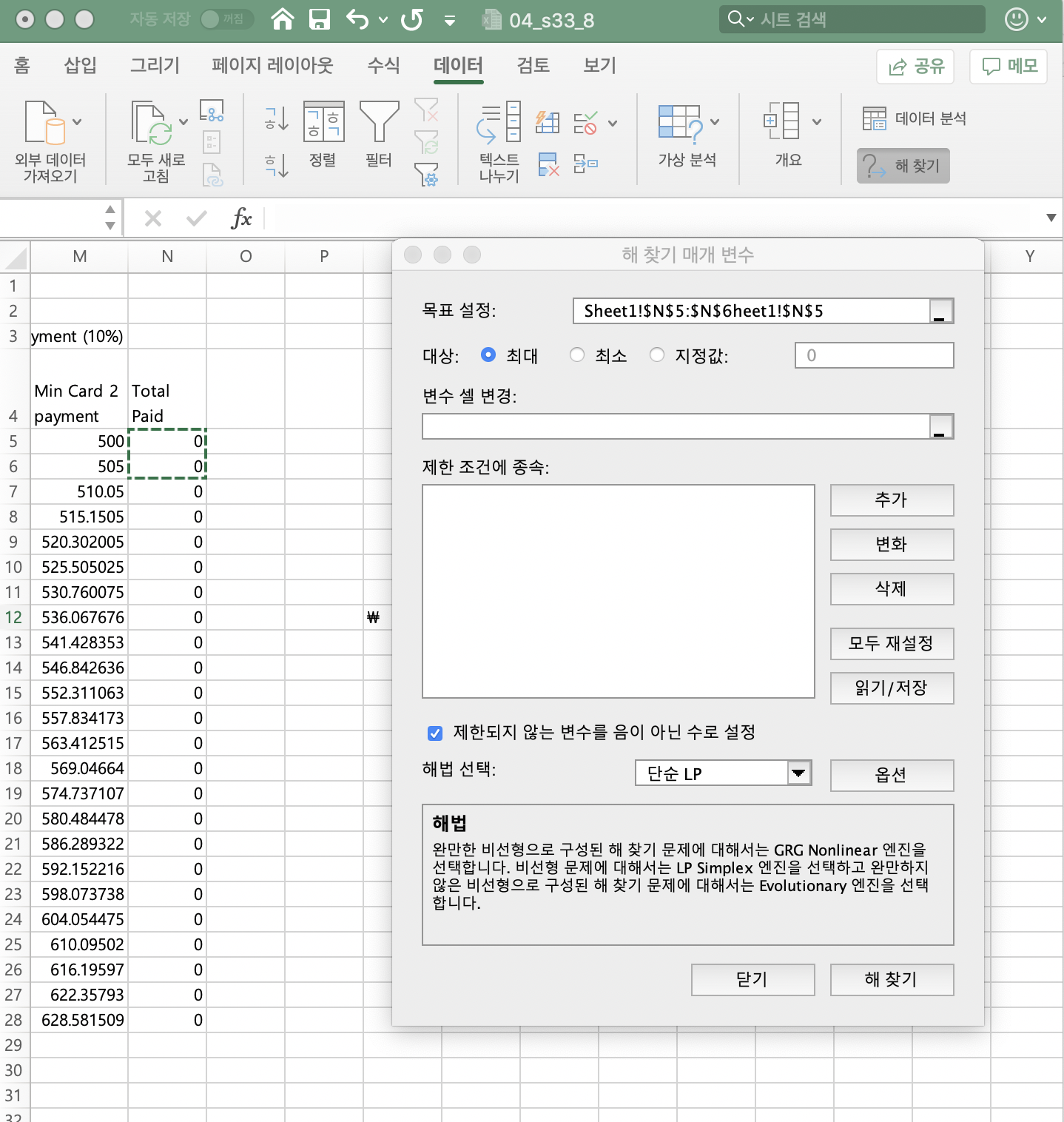The width and height of the screenshot is (1064, 1122).
Task: Click the 옵션 button
Action: point(892,776)
